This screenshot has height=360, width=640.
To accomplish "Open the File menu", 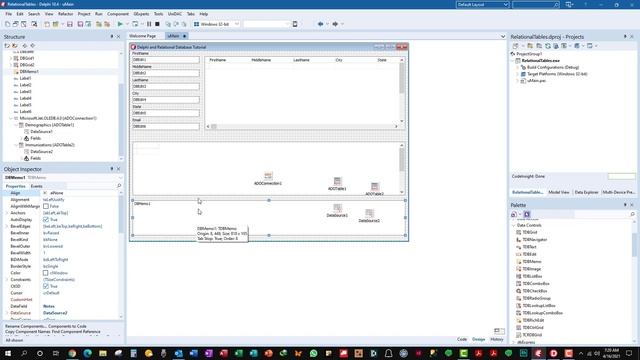I will pos(8,14).
